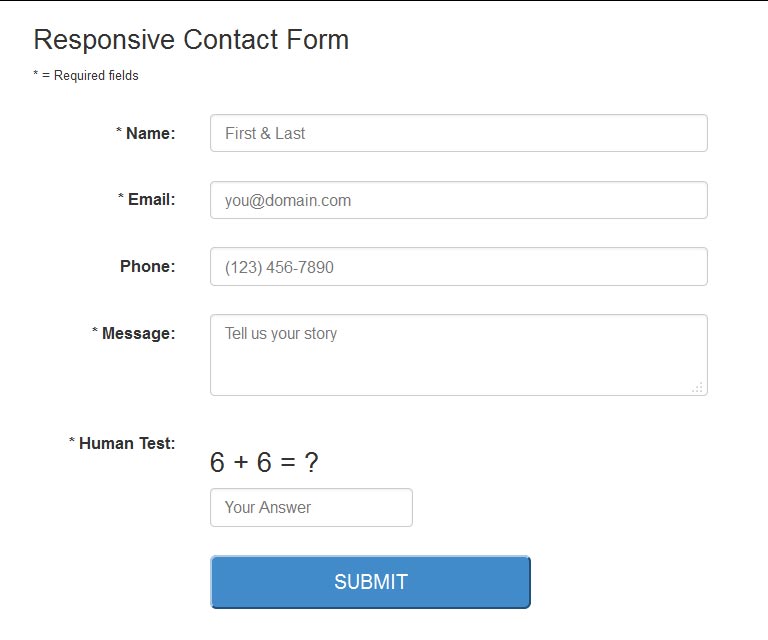Image resolution: width=768 pixels, height=640 pixels.
Task: Focus the Your Answer field
Action: pyautogui.click(x=311, y=507)
